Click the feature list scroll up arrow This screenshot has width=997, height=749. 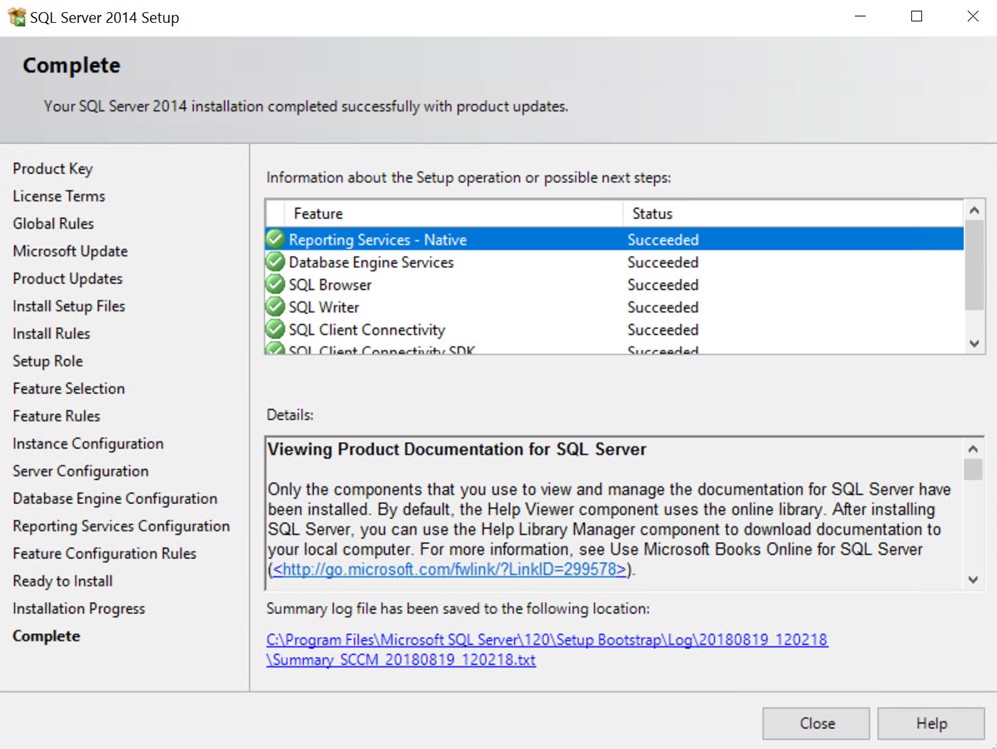click(974, 210)
